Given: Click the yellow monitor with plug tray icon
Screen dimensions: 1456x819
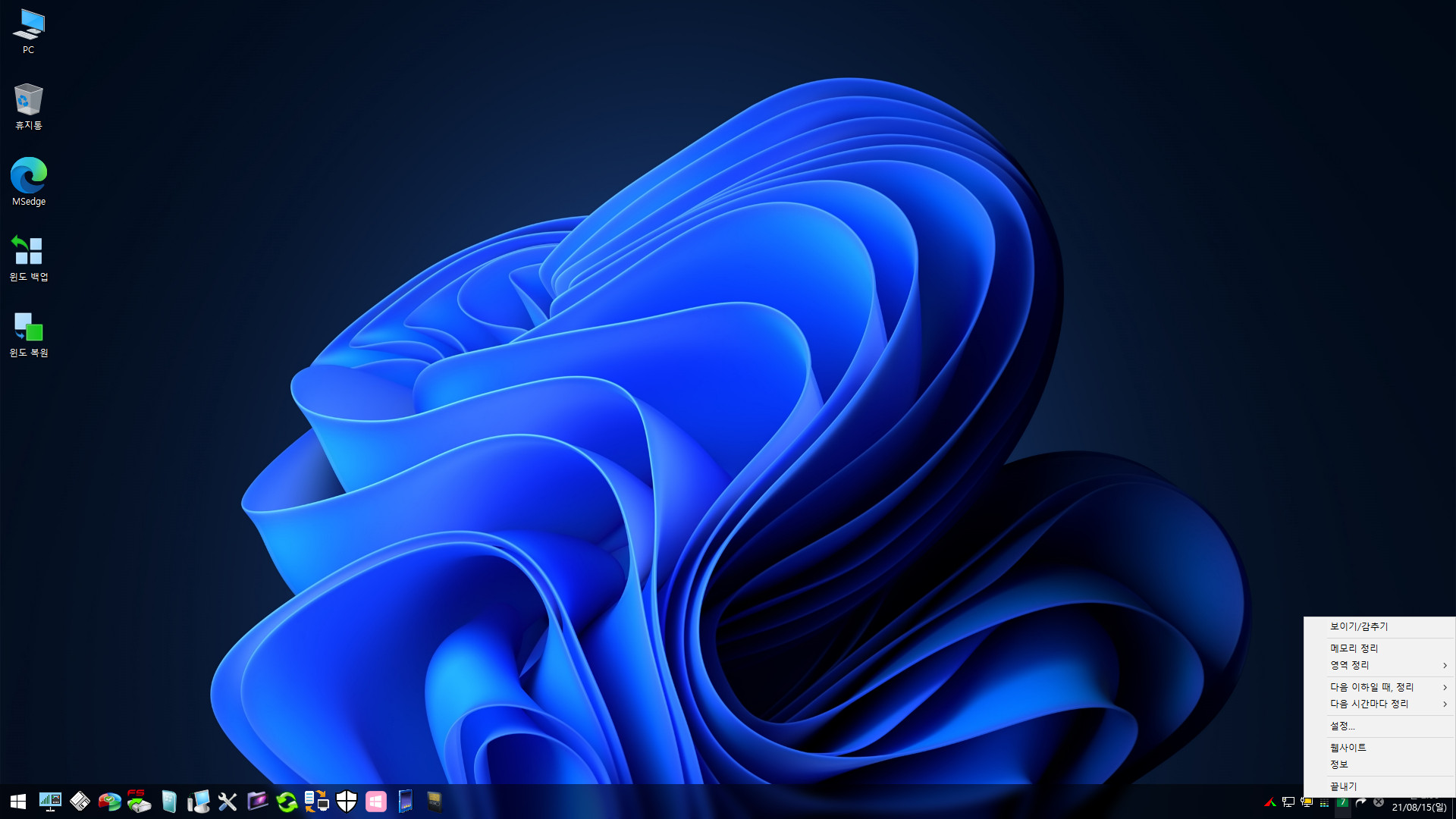Looking at the screenshot, I should click(x=1306, y=802).
